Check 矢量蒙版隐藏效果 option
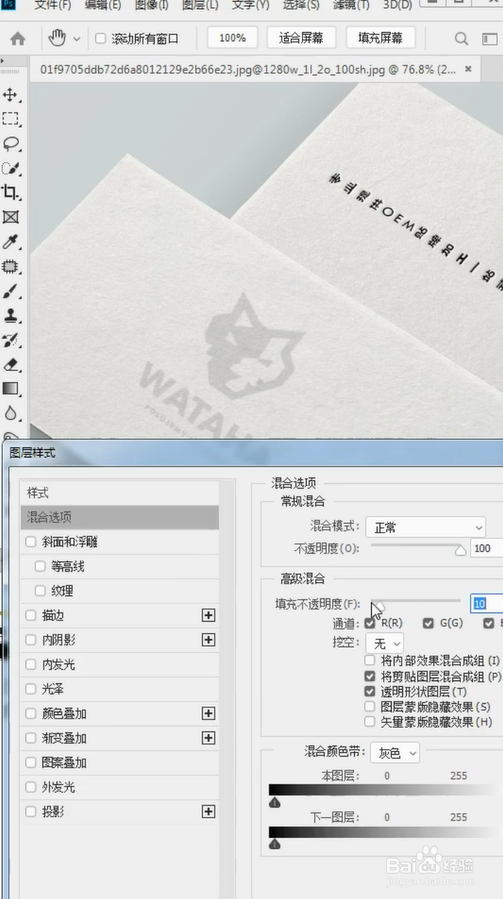 pyautogui.click(x=370, y=721)
